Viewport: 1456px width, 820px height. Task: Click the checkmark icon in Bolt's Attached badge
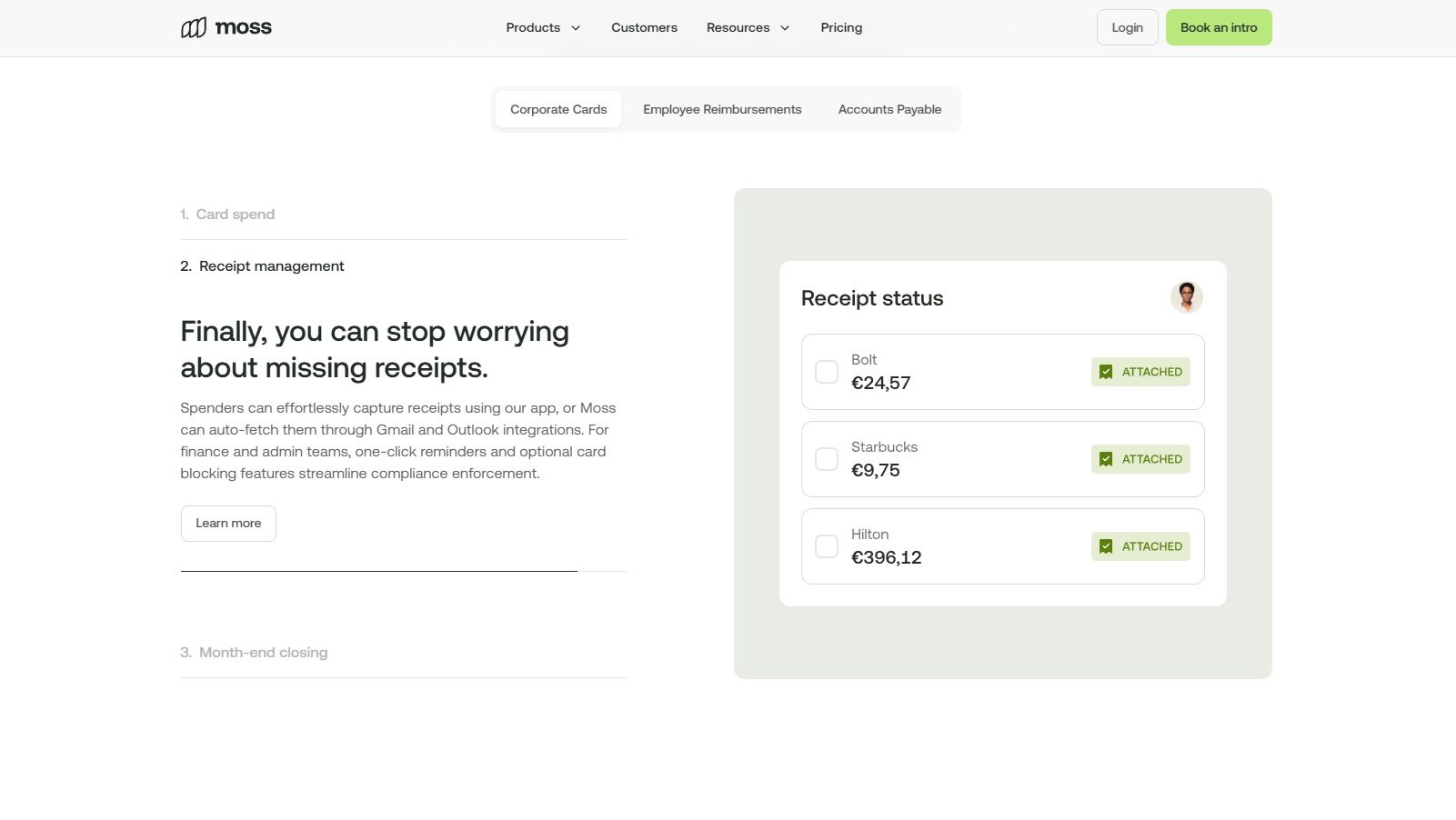point(1106,372)
